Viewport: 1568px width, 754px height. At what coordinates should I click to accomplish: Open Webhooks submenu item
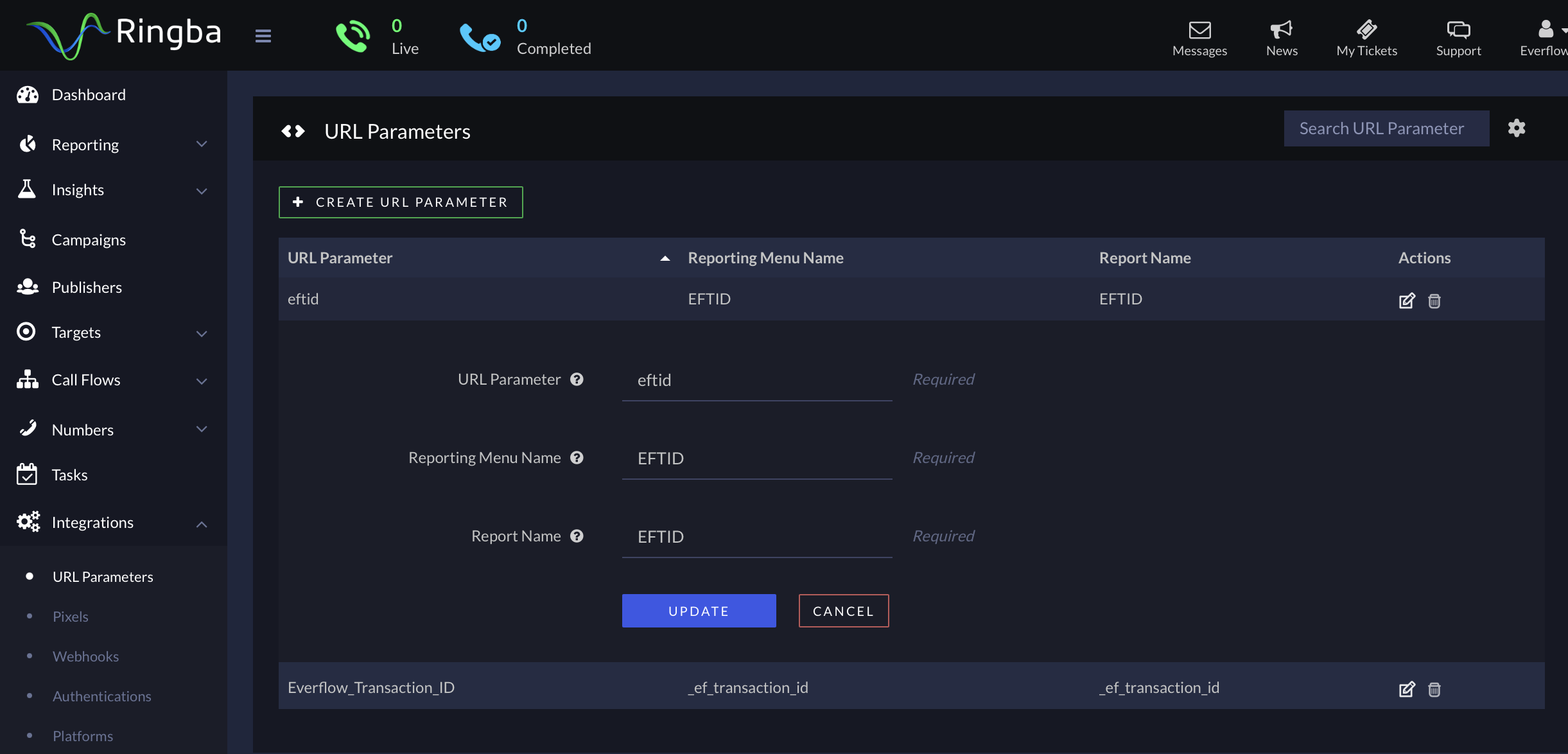(x=85, y=656)
